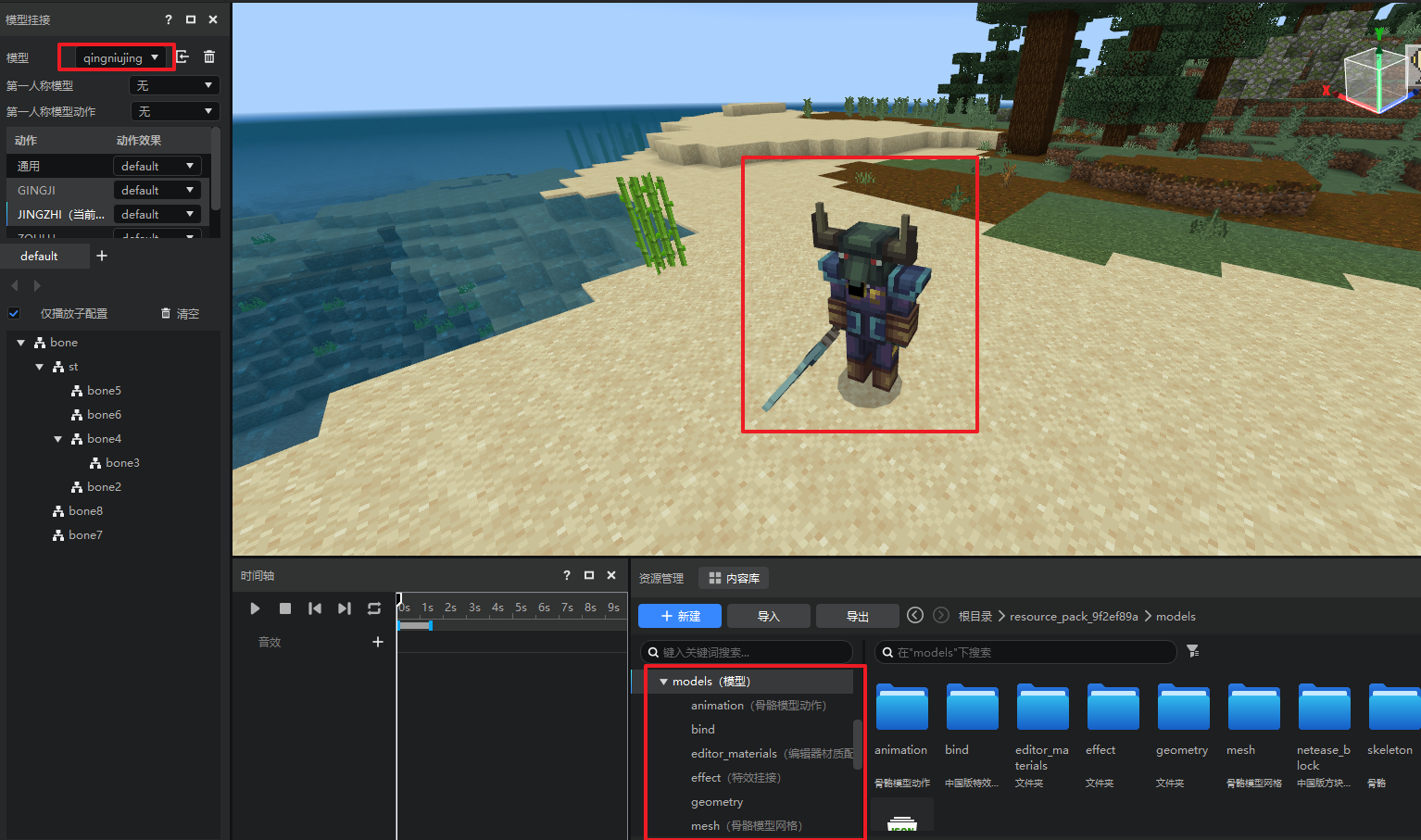1421x840 pixels.
Task: Open the animation folder thumbnail
Action: 901,708
